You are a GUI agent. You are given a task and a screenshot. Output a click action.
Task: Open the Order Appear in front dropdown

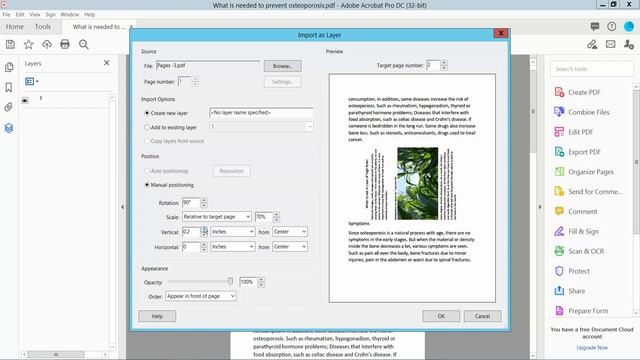click(x=201, y=296)
